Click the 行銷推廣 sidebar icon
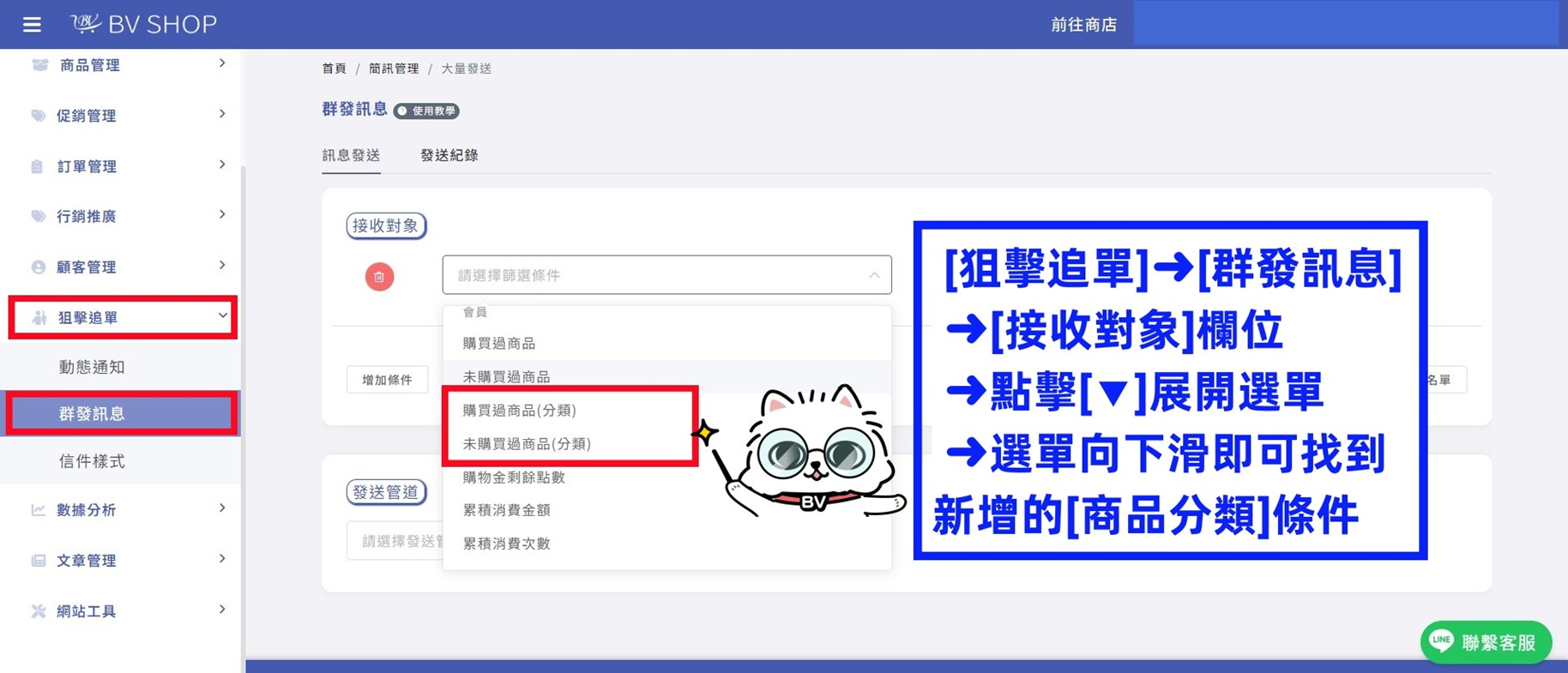 click(39, 216)
